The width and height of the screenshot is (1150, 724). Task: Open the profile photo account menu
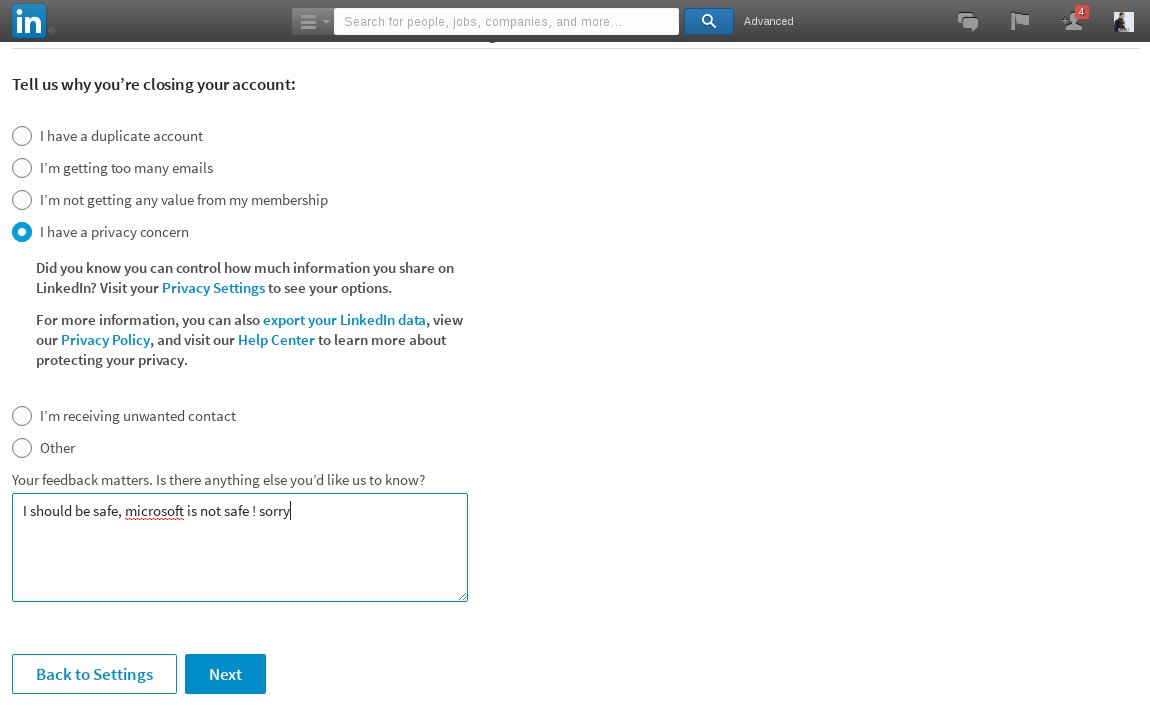pos(1123,21)
